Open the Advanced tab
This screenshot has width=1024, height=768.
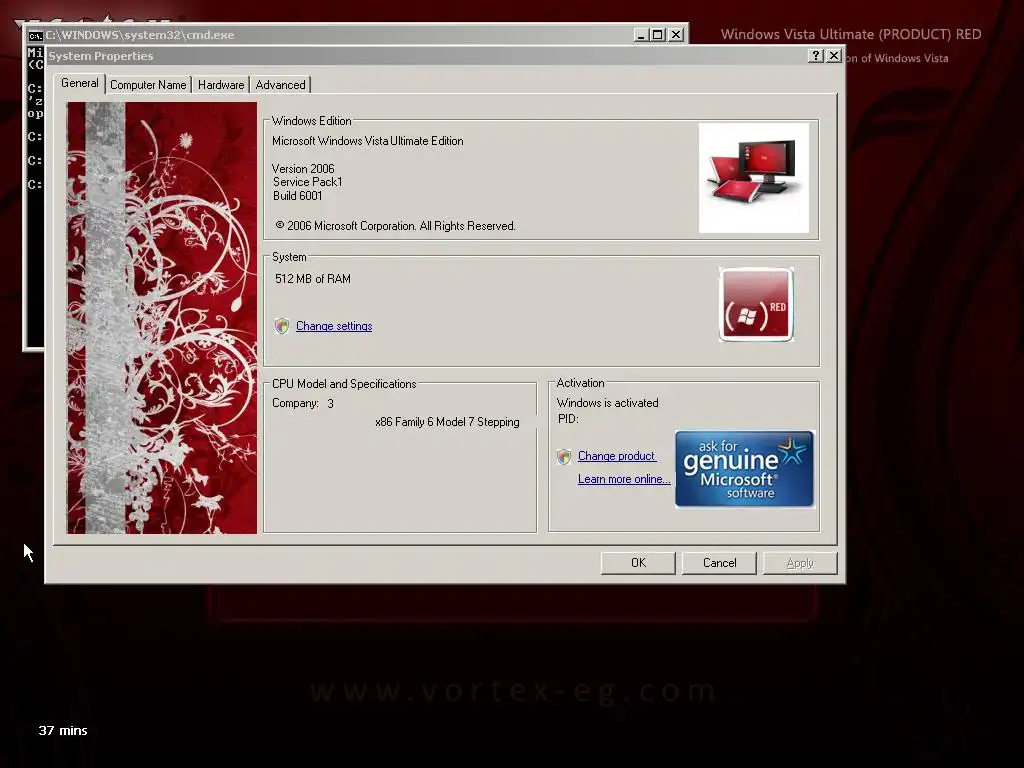coord(280,85)
